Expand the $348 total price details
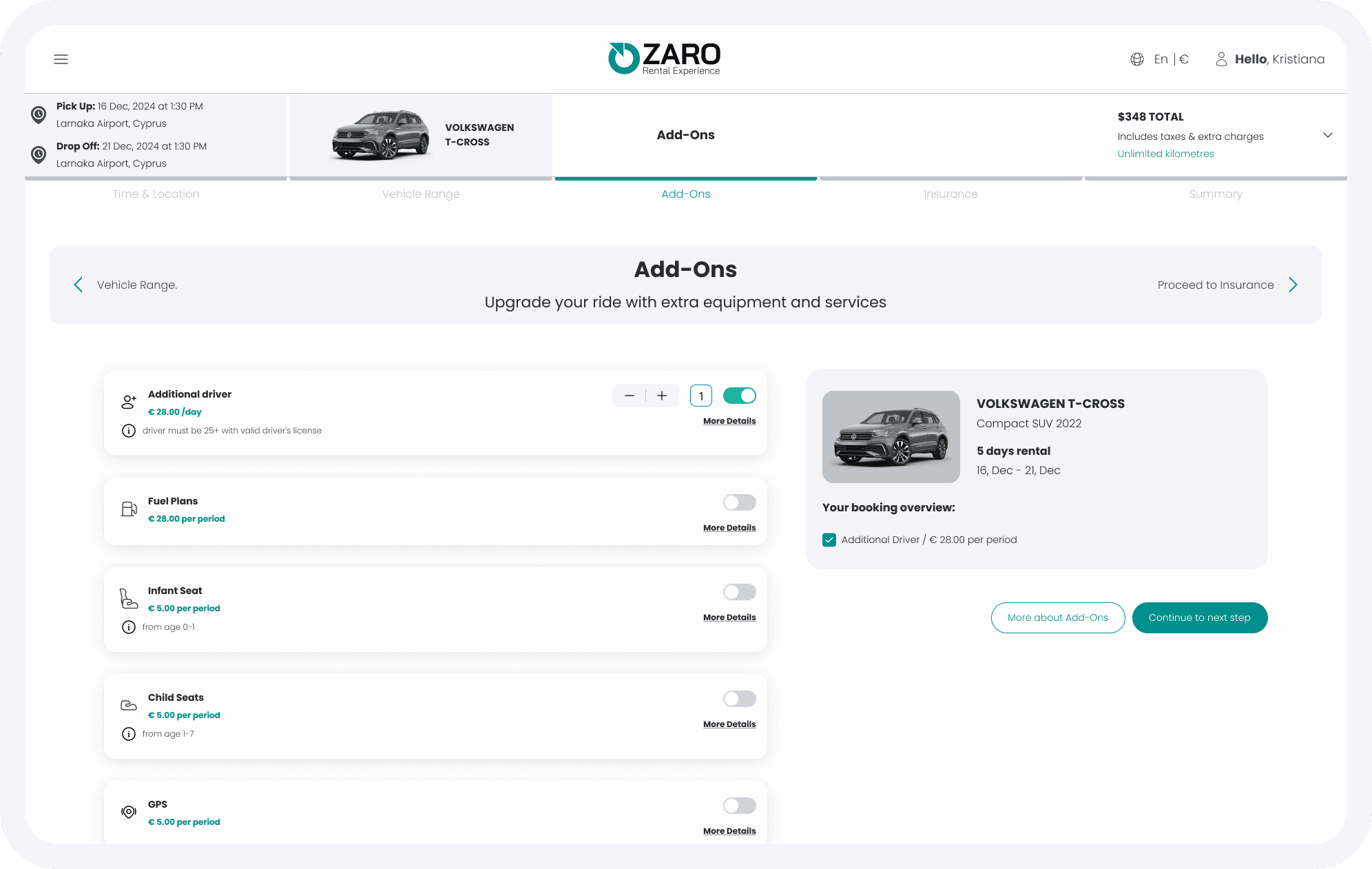Screen dimensions: 1372x869 tap(1328, 135)
